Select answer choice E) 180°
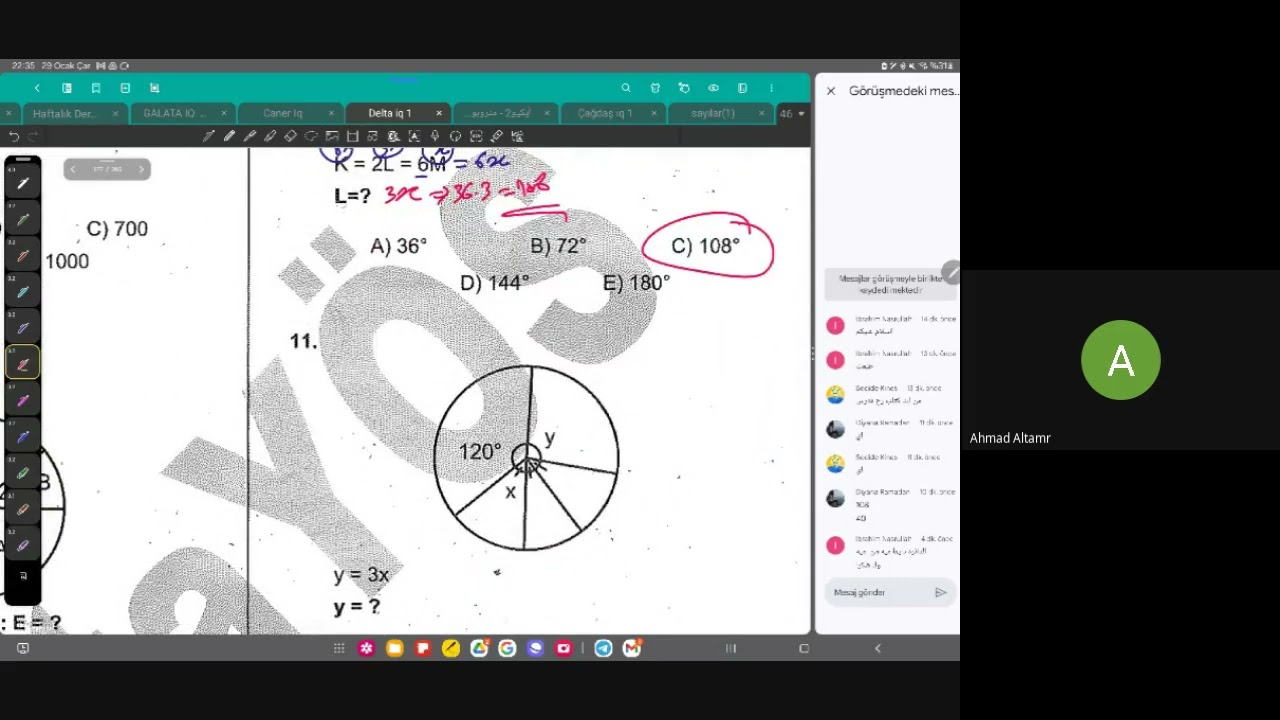Image resolution: width=1280 pixels, height=720 pixels. (x=636, y=283)
